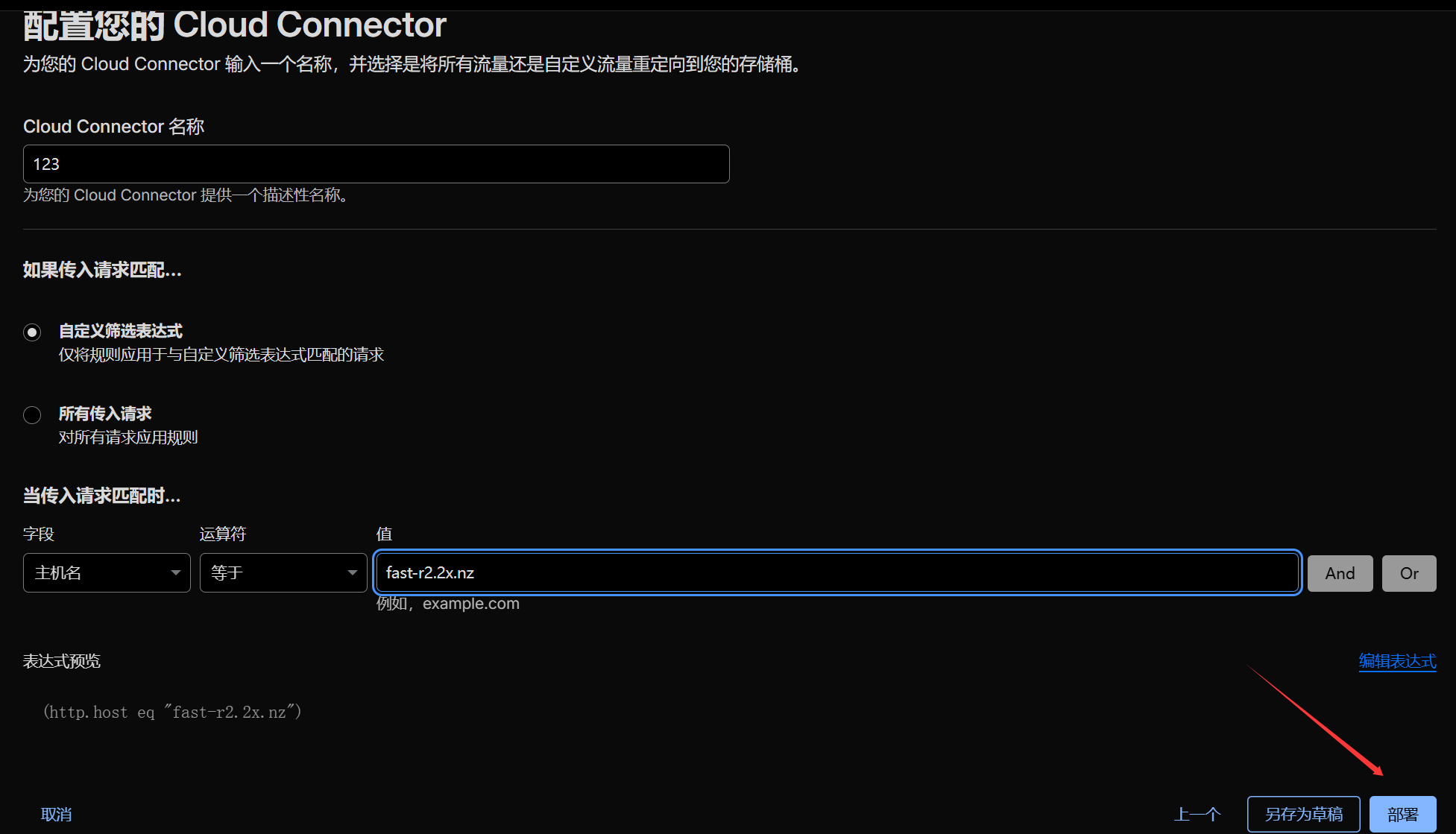The height and width of the screenshot is (834, 1456).
Task: Click the 对所有请求应用规则 description text
Action: point(128,437)
